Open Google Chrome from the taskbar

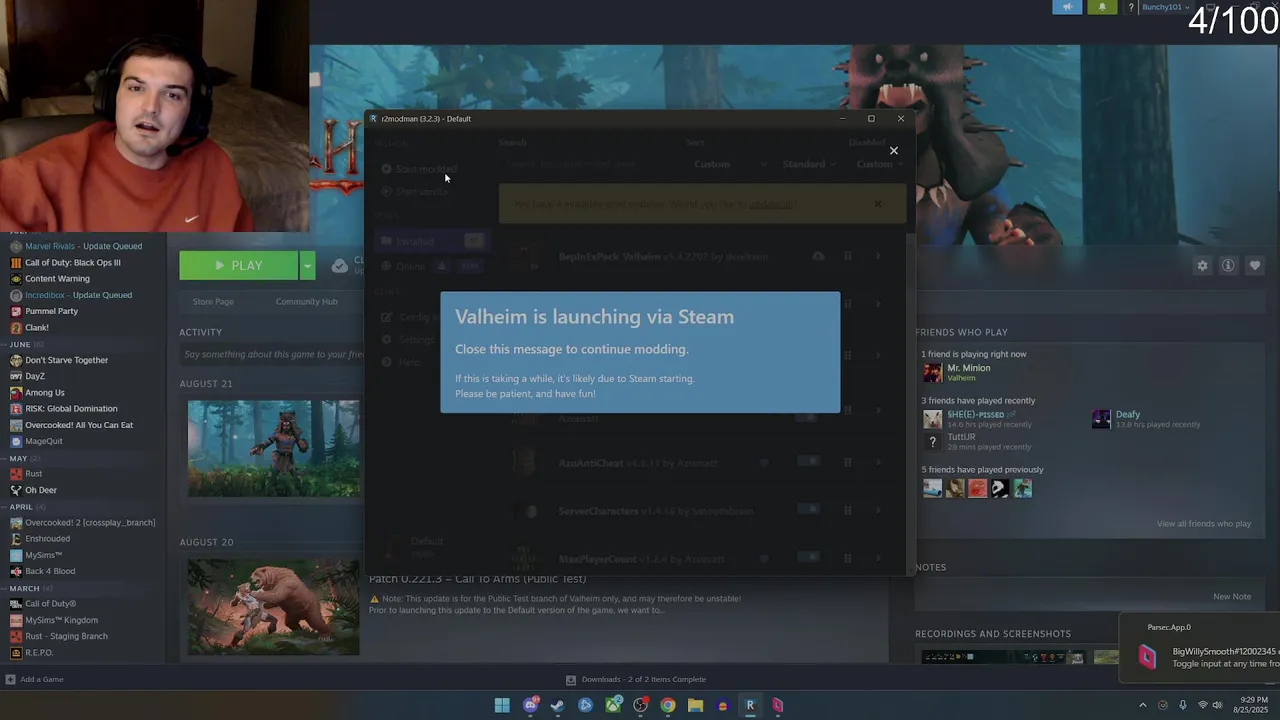click(x=668, y=705)
